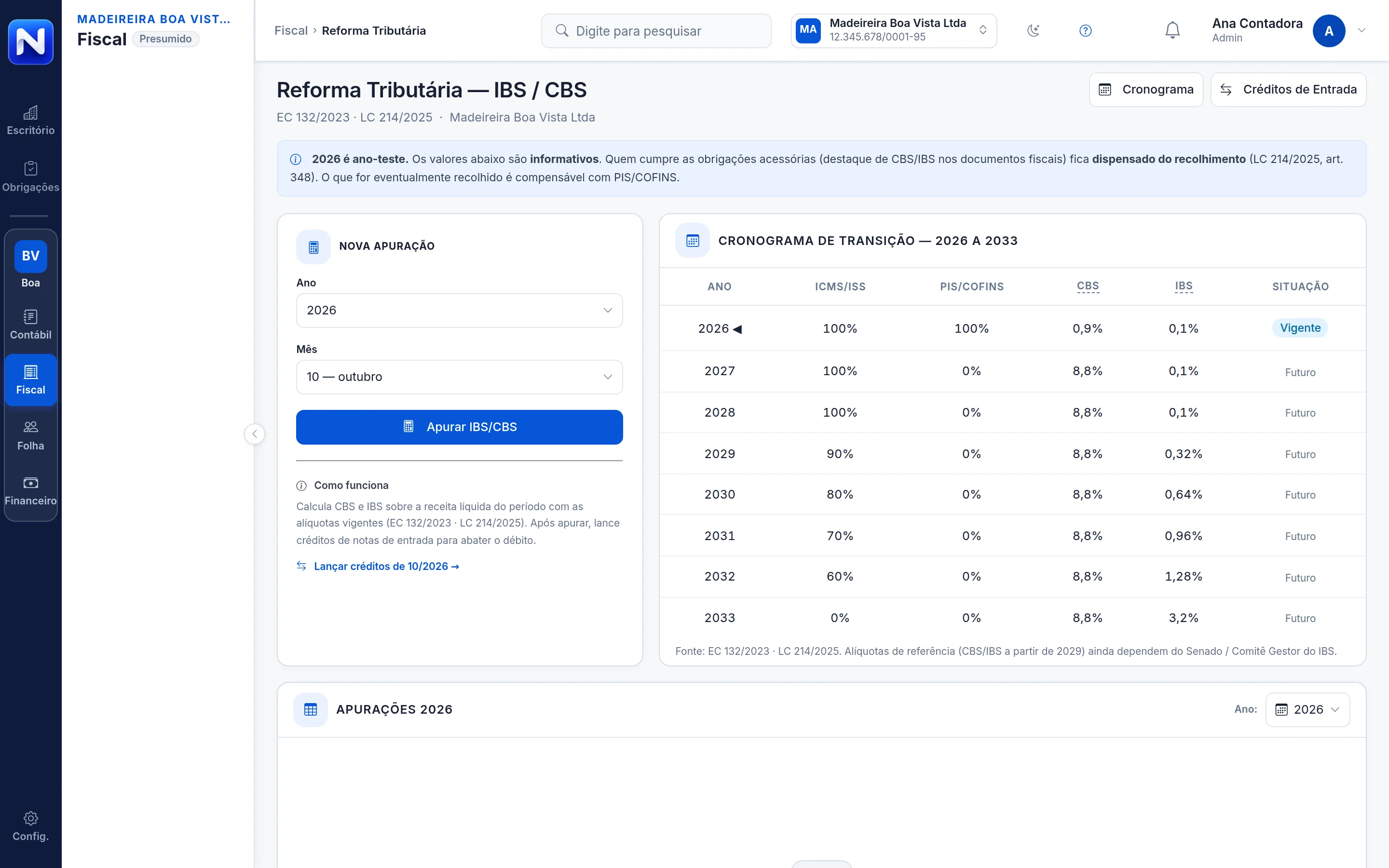Open the Escritório sidebar section
The height and width of the screenshot is (868, 1389).
pos(30,121)
